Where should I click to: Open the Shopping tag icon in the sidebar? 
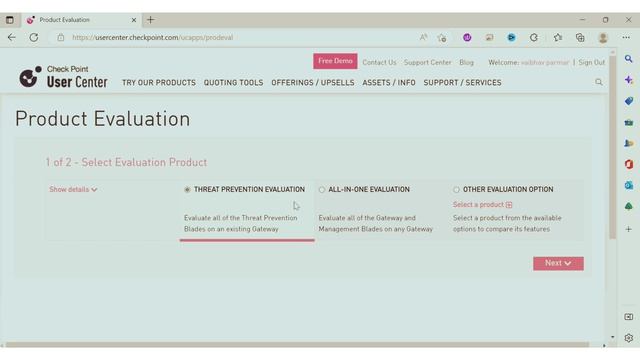pos(629,101)
